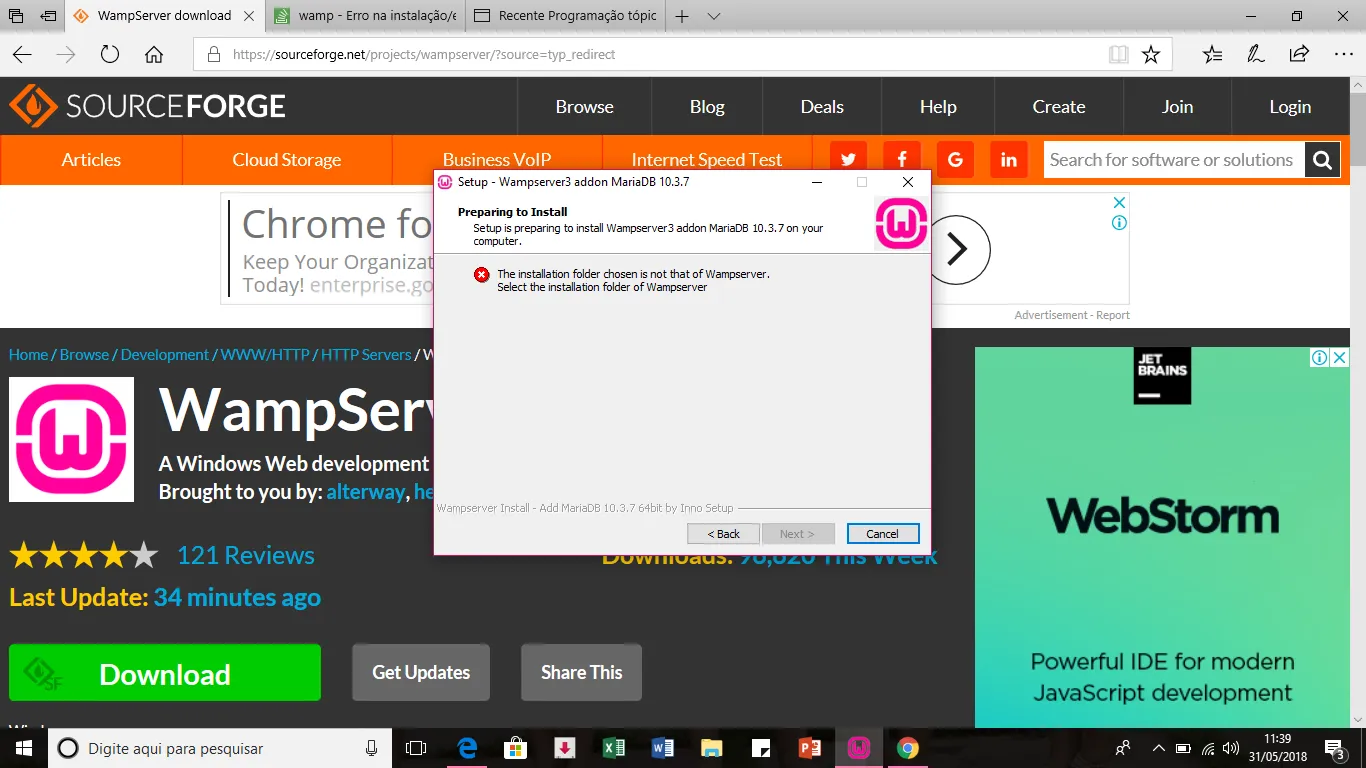Open the Cloud Storage section
Screen dimensions: 1366x768
(x=287, y=160)
